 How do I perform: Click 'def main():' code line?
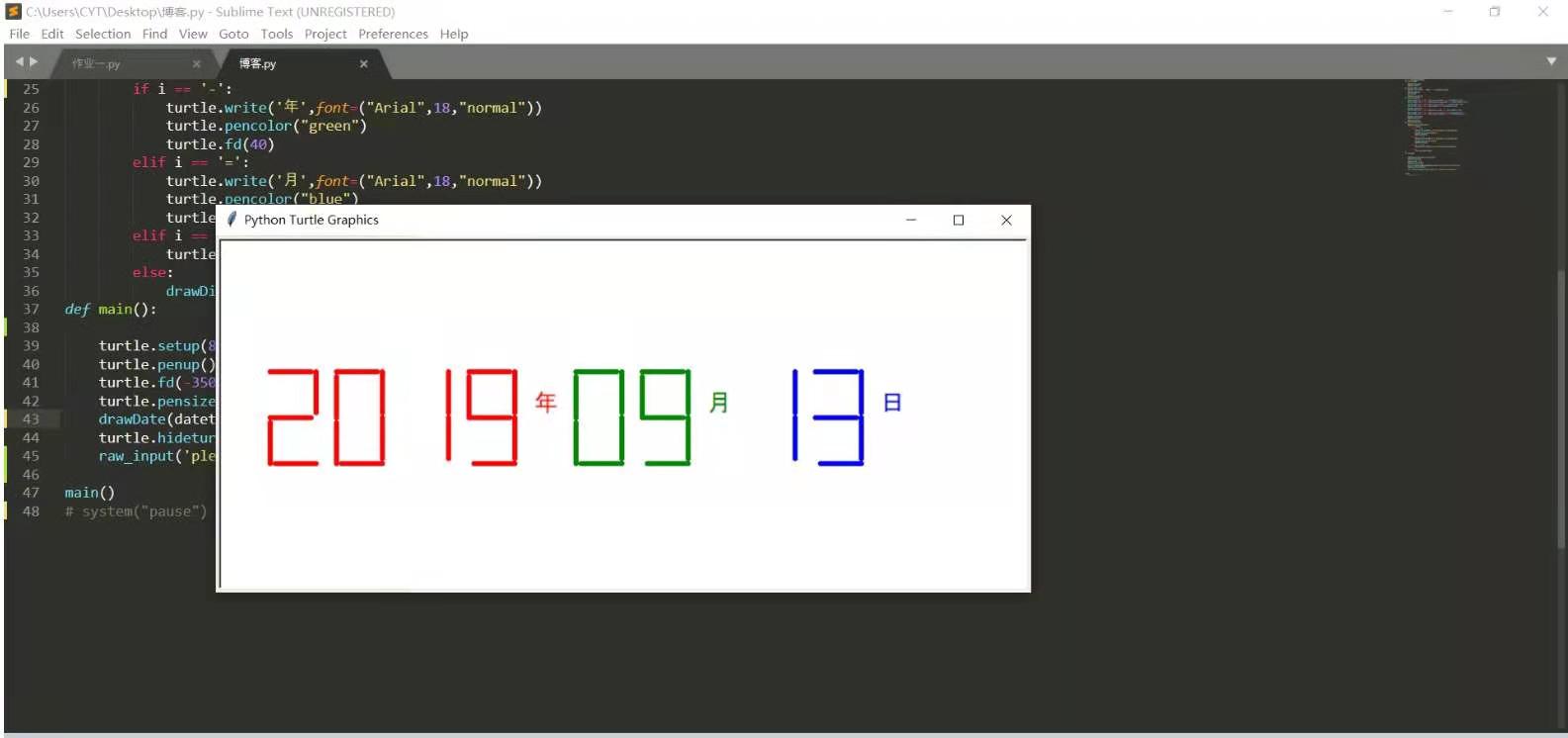[x=111, y=310]
